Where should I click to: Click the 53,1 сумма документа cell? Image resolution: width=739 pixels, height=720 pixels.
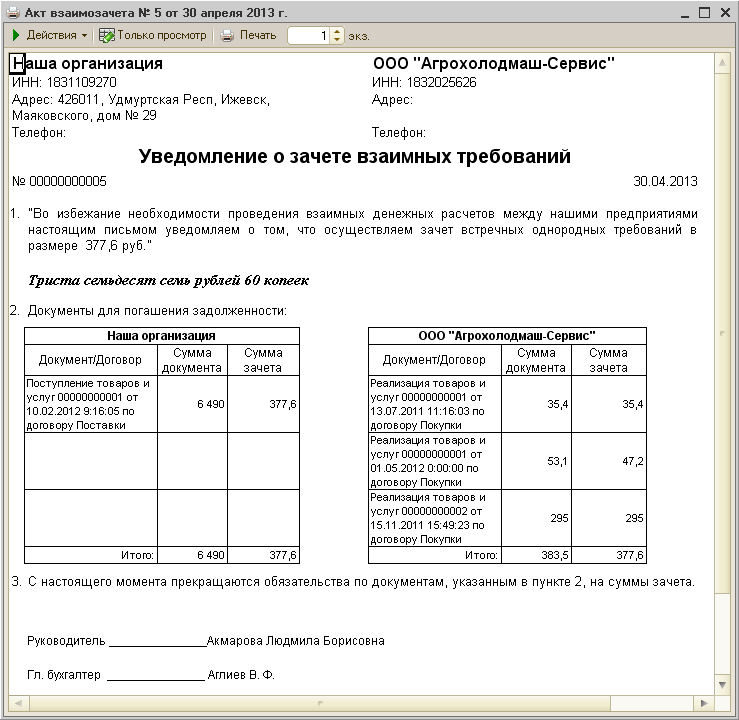(536, 461)
